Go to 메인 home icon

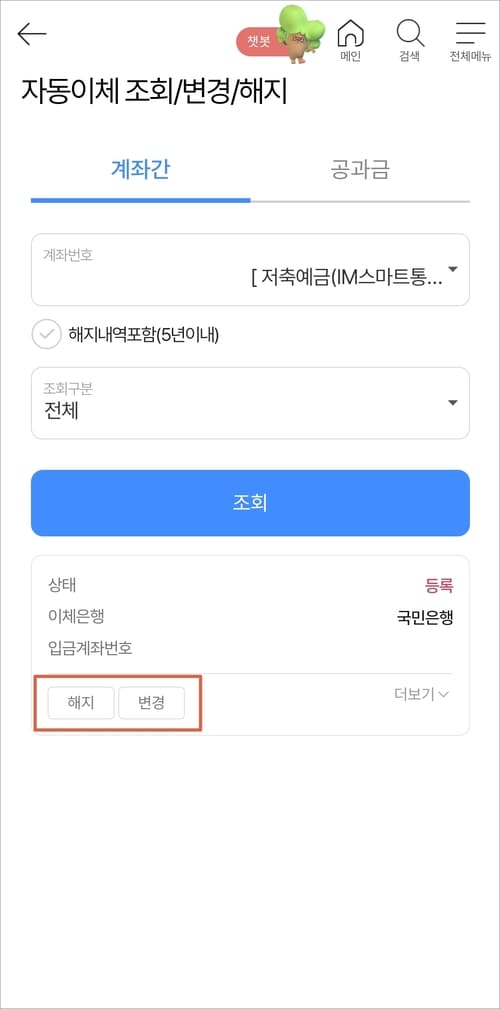351,41
